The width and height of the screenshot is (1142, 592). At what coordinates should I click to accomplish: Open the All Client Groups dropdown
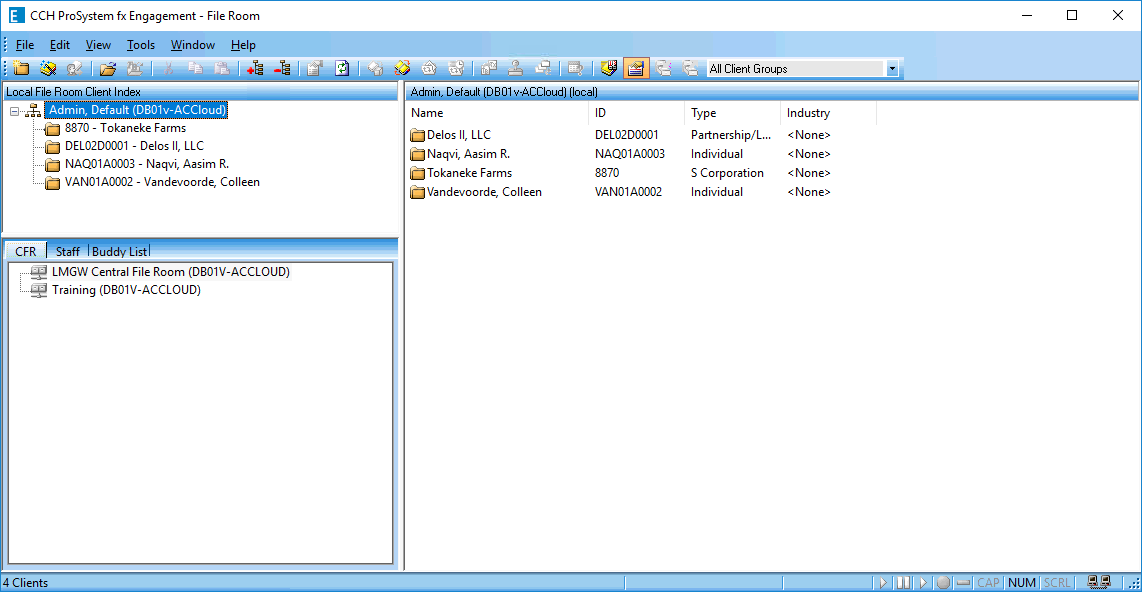tap(892, 68)
